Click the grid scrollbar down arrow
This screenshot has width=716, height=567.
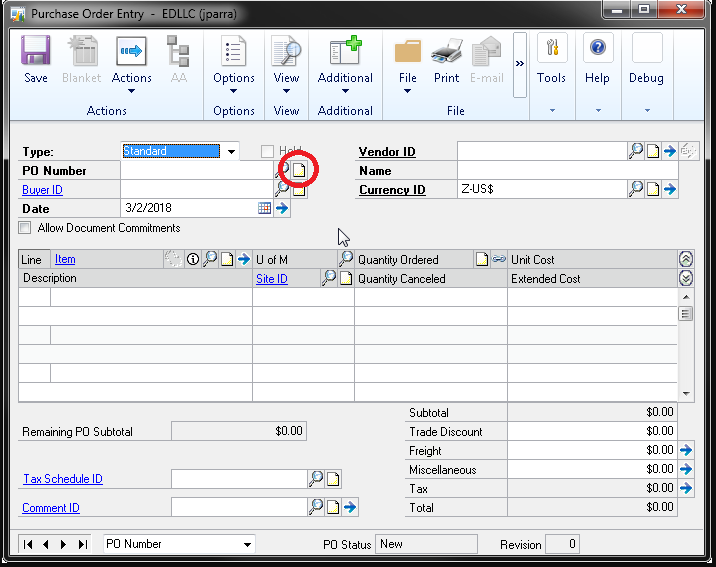(x=685, y=393)
